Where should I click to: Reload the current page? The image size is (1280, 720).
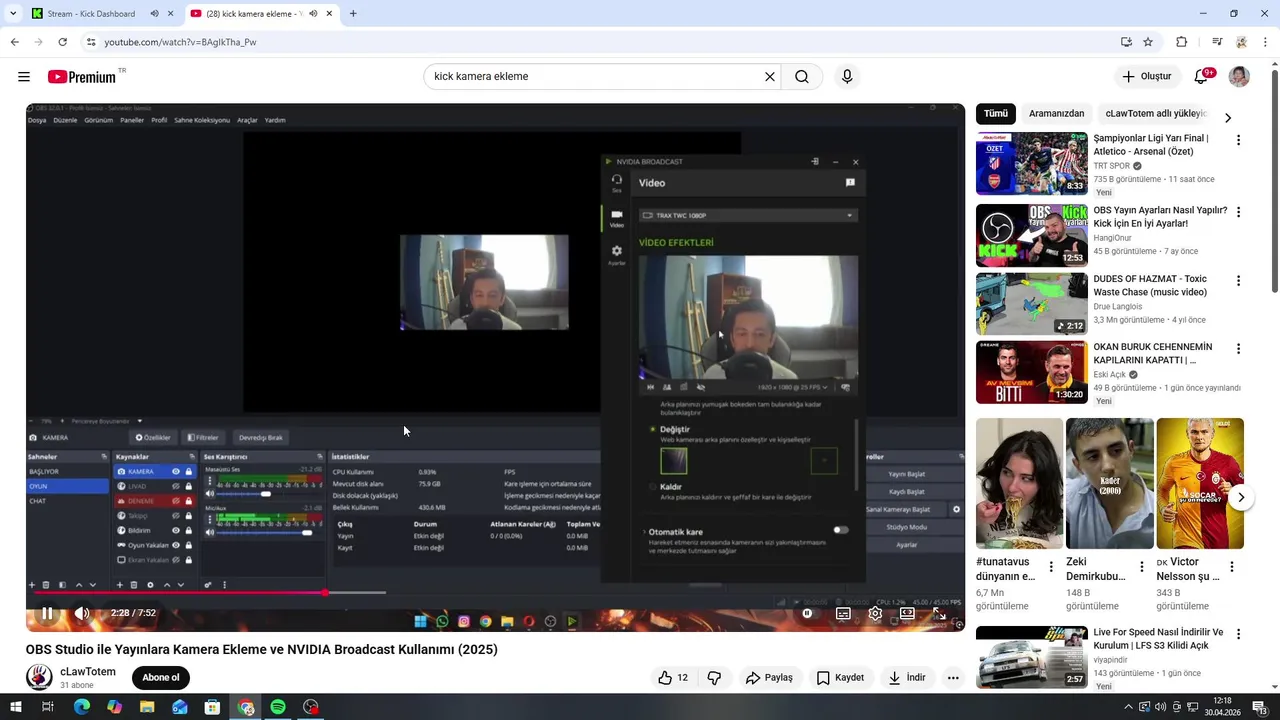tap(62, 42)
